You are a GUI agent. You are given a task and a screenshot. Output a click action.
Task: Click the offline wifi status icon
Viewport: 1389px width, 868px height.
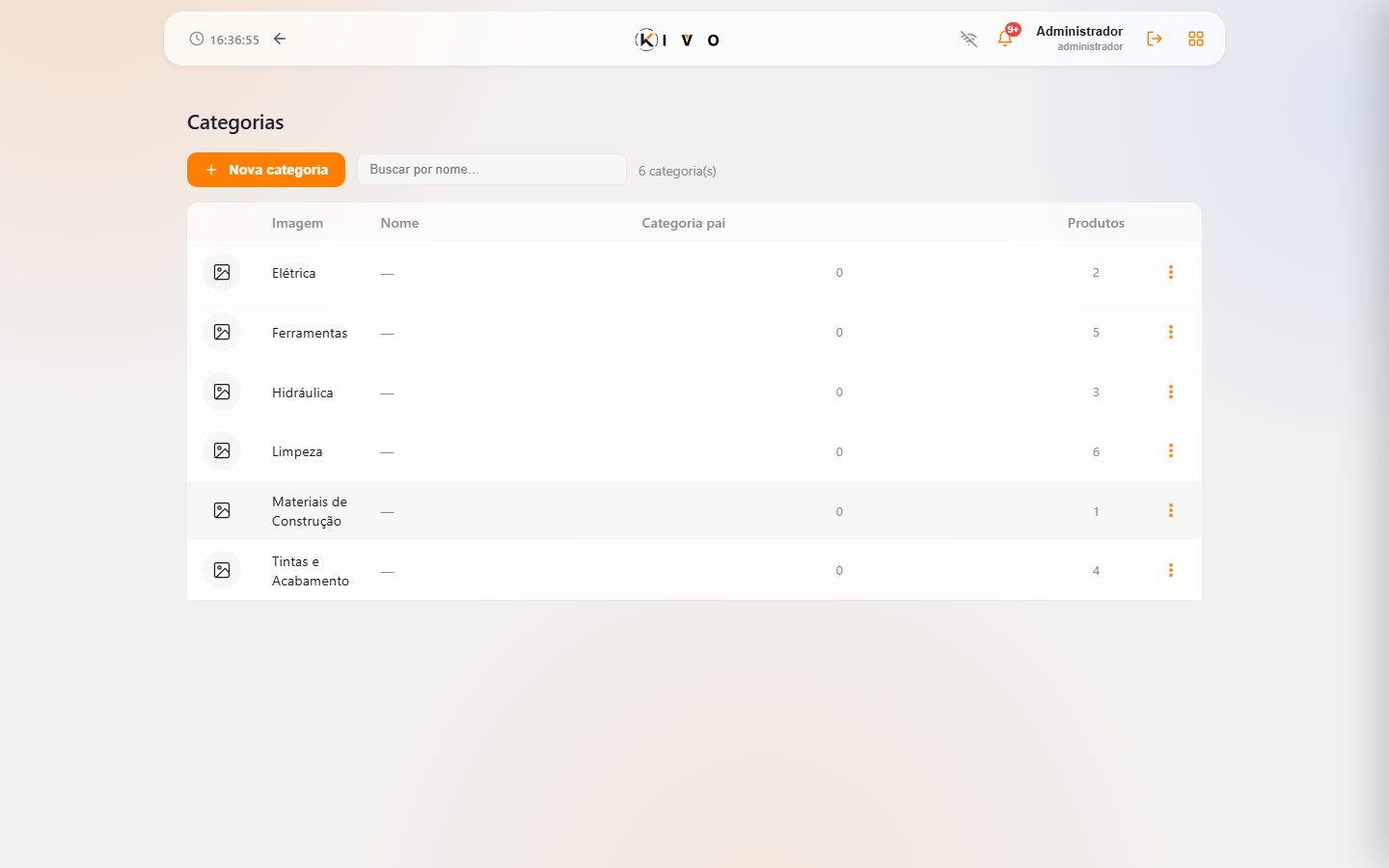(968, 39)
